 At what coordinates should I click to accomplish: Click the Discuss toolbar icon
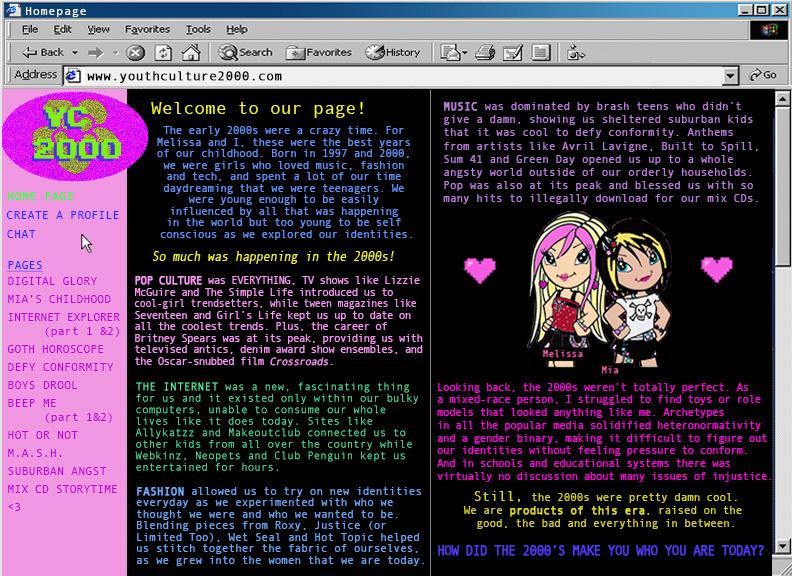pos(540,53)
